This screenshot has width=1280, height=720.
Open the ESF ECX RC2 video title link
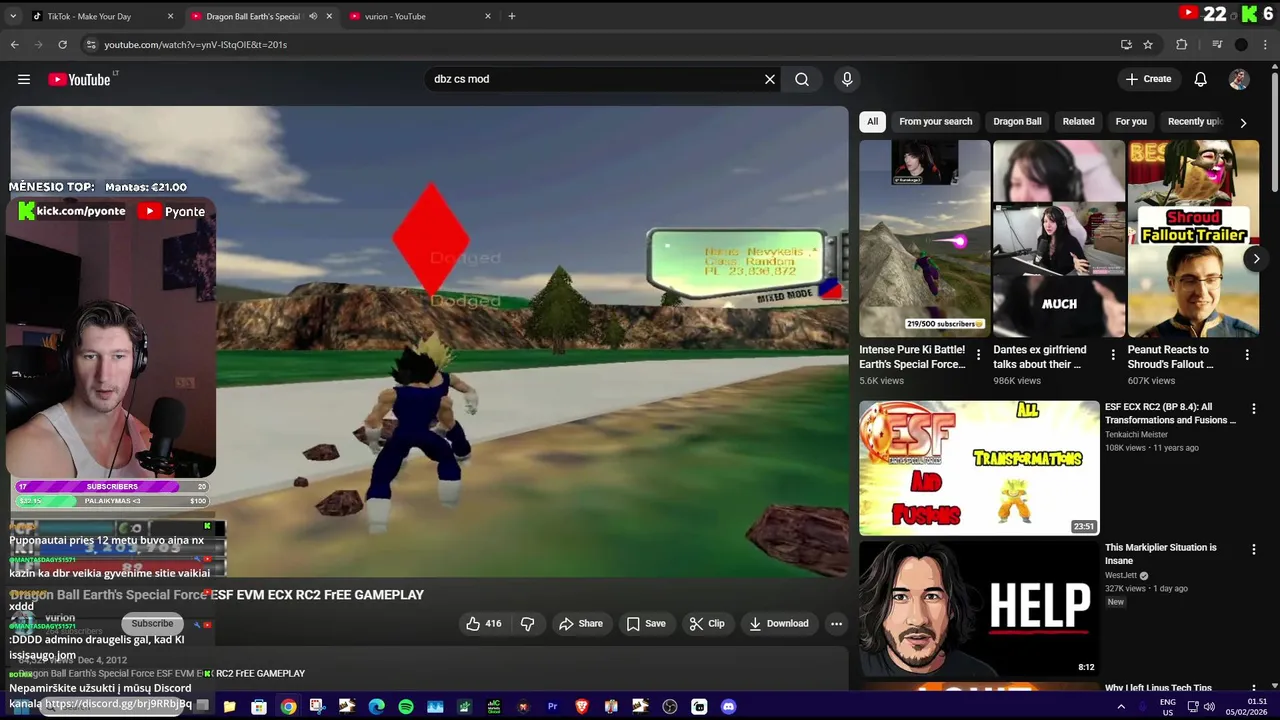click(1170, 413)
